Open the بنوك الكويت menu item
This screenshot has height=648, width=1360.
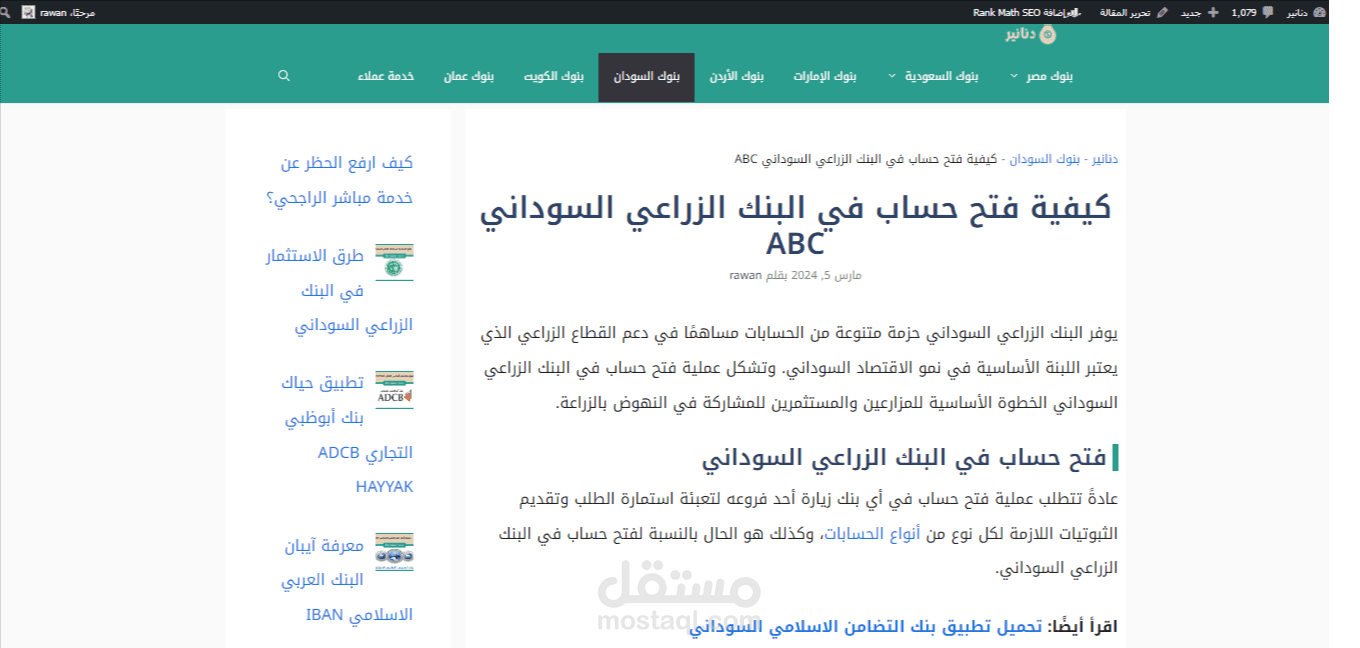coord(553,76)
